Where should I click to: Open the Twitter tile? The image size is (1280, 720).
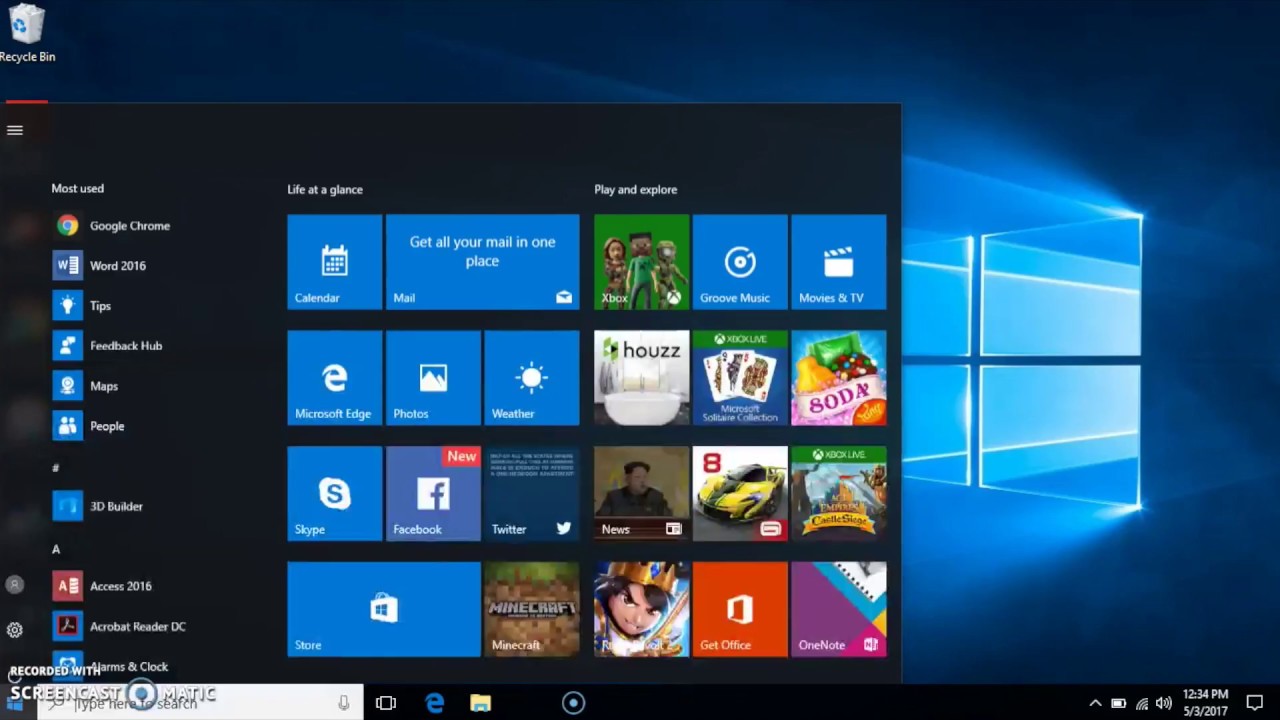(x=531, y=494)
